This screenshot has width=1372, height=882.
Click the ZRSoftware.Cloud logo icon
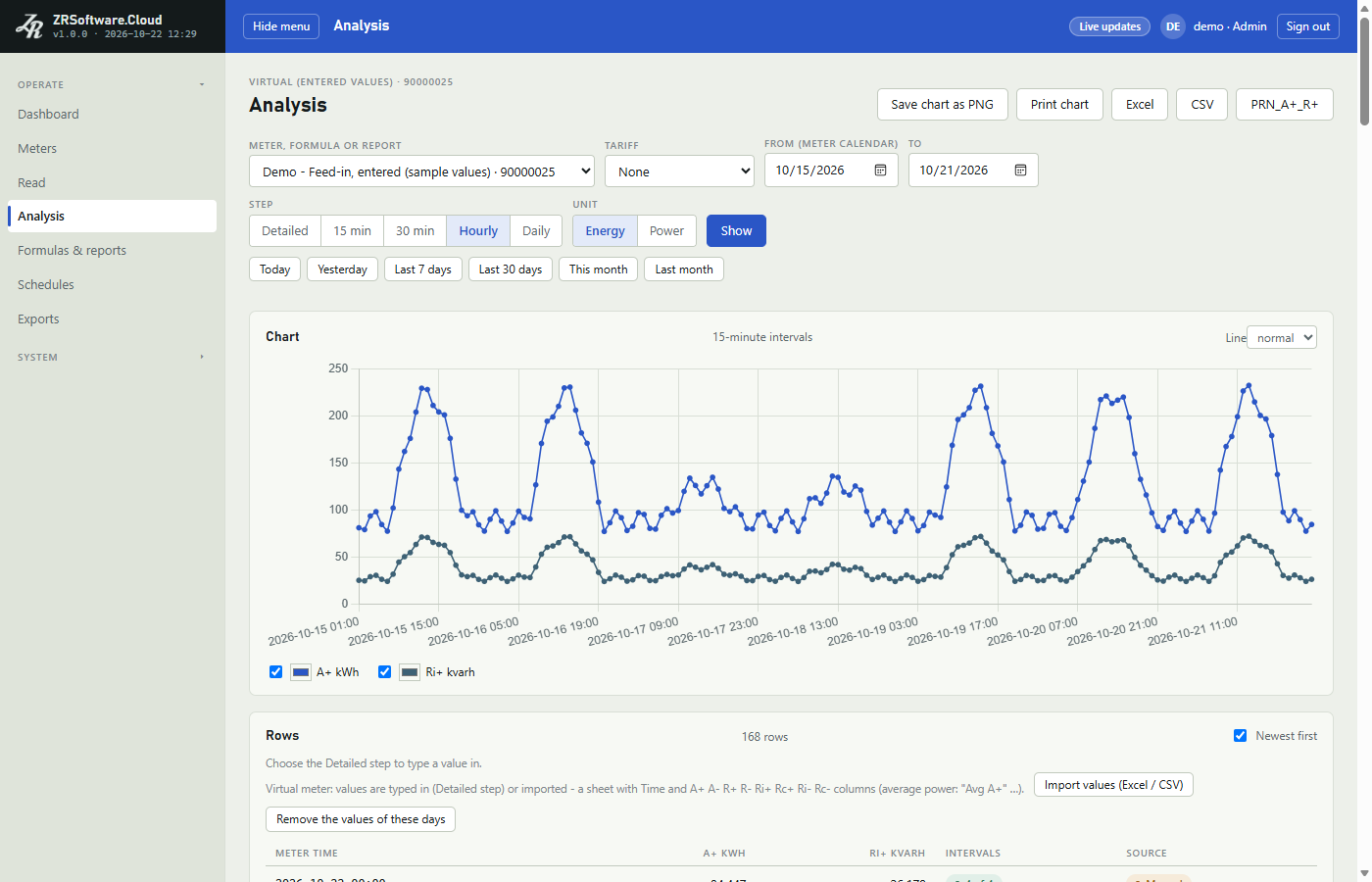(29, 26)
